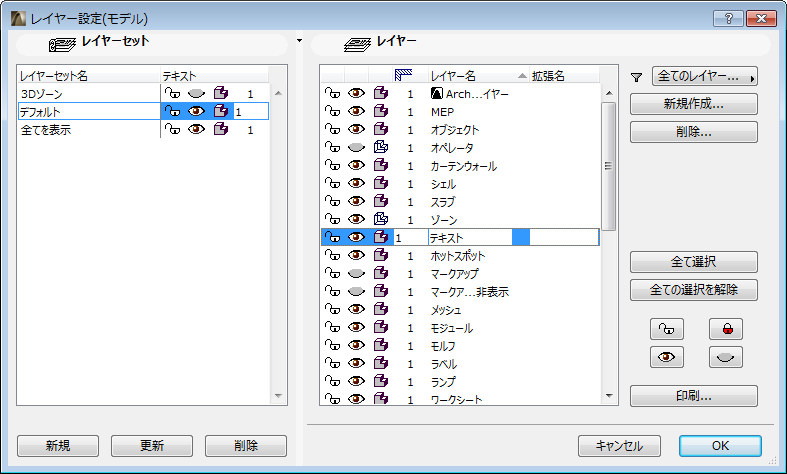This screenshot has width=787, height=474.
Task: Open the 全てのレイヤー filter dropdown
Action: [705, 76]
